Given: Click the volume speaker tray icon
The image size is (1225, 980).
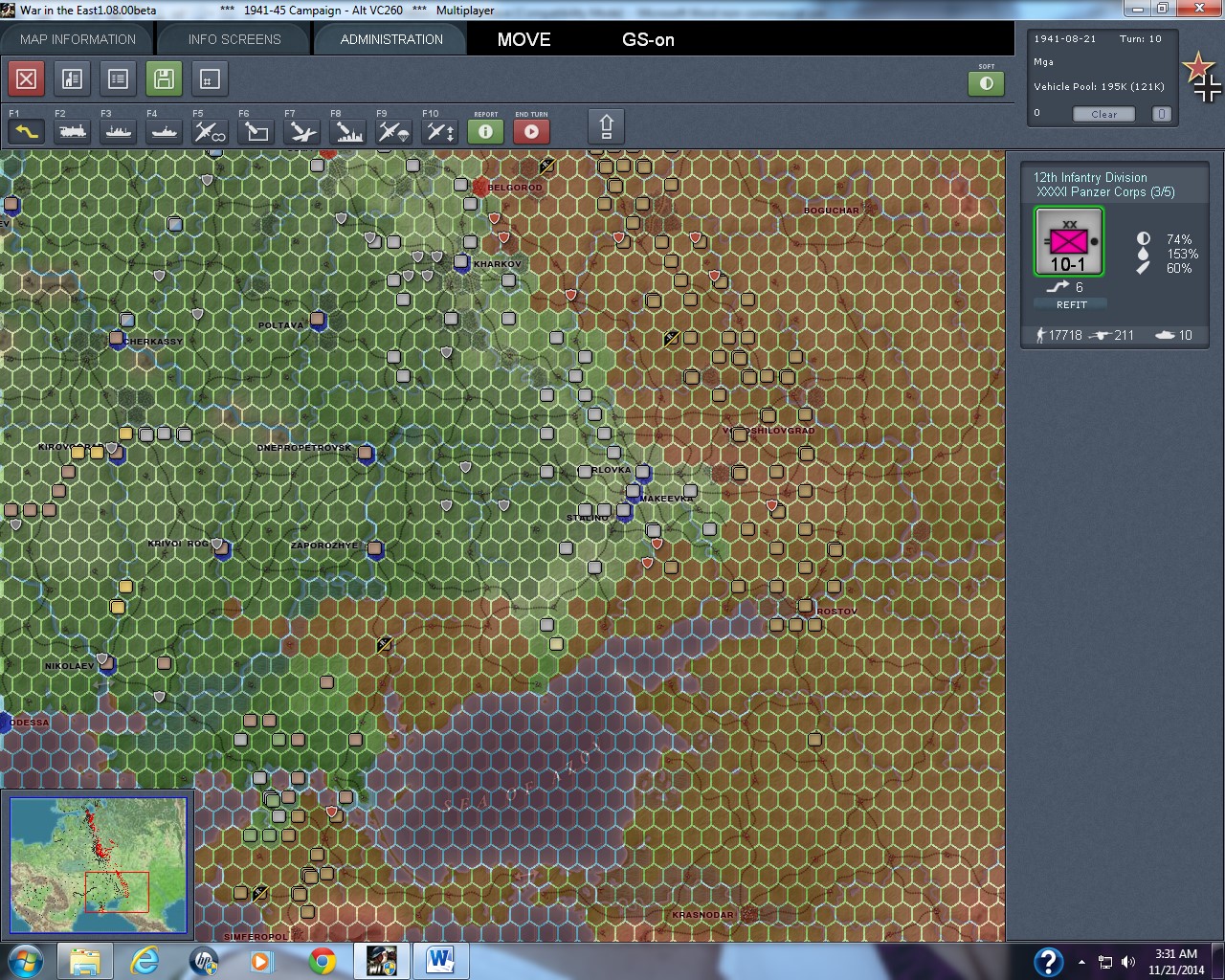Looking at the screenshot, I should click(x=1127, y=962).
